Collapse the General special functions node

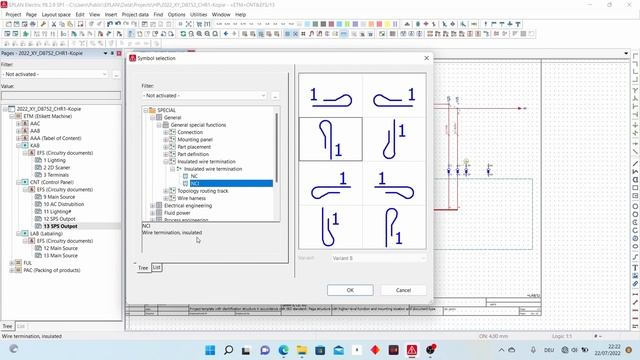point(159,125)
